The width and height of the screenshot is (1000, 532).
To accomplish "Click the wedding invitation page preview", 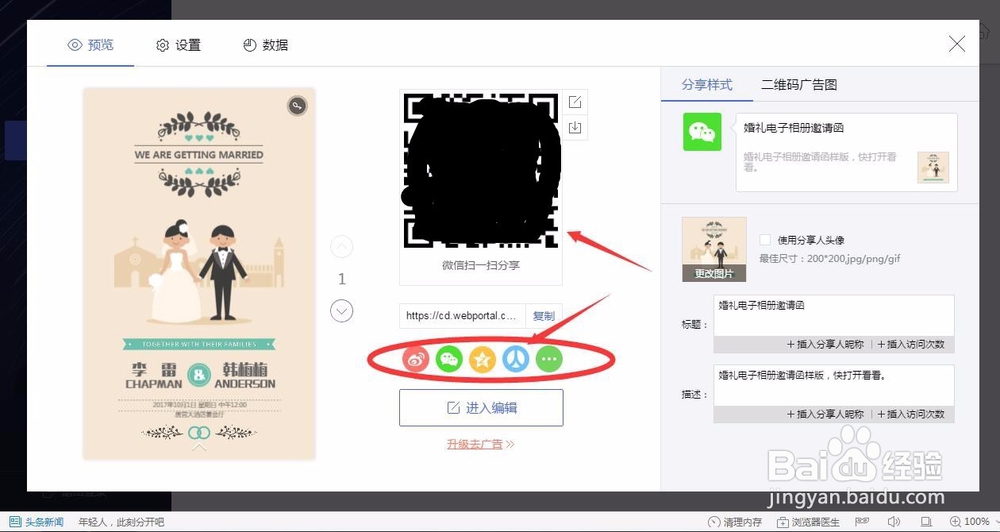I will 199,273.
